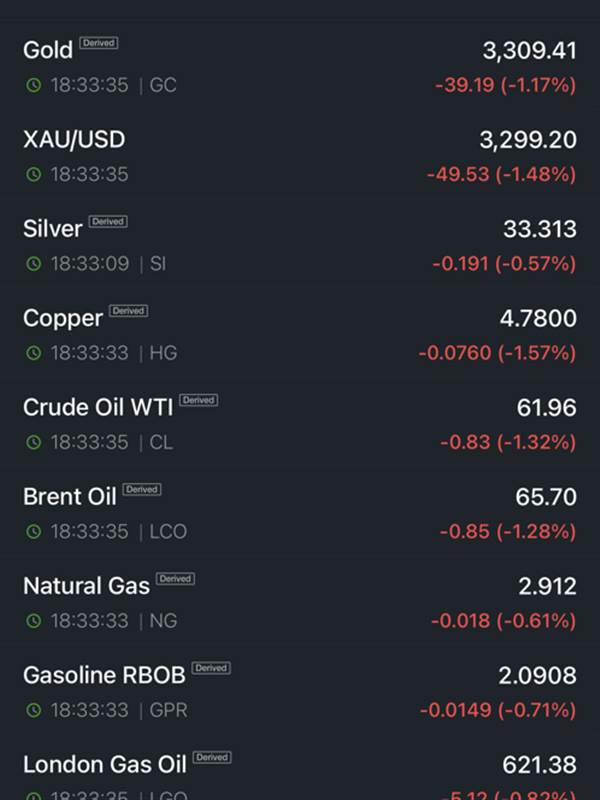Open the Gold commodity name
Viewport: 600px width, 800px height.
point(47,50)
